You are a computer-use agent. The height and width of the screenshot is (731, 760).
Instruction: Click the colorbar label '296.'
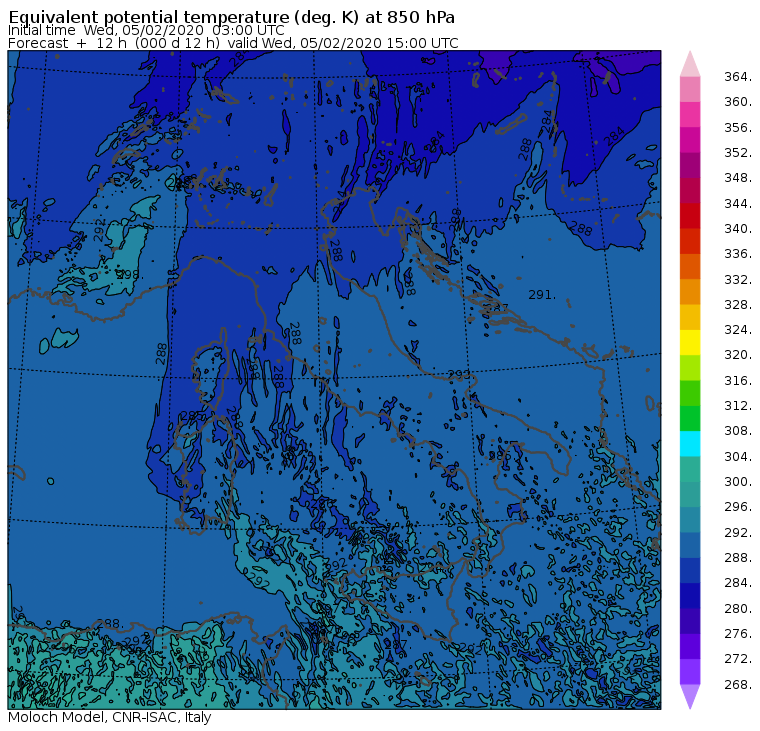click(x=738, y=508)
